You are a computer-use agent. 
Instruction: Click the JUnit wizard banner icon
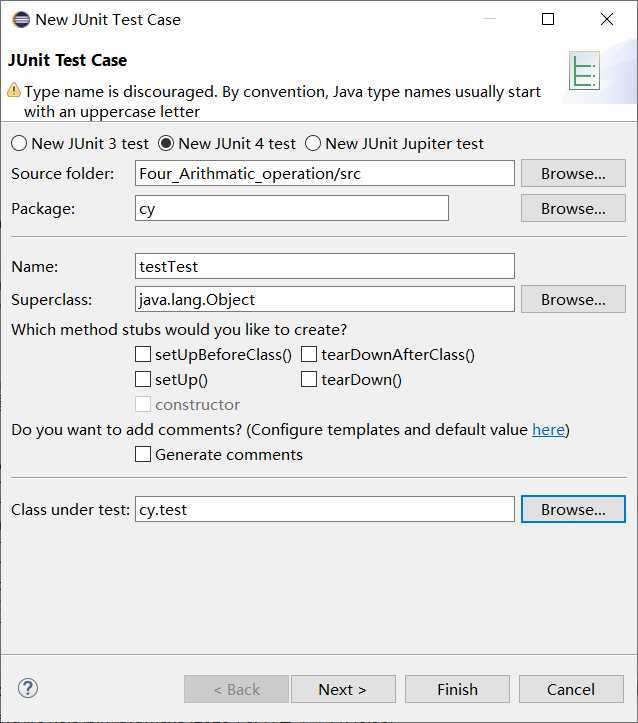pos(583,71)
